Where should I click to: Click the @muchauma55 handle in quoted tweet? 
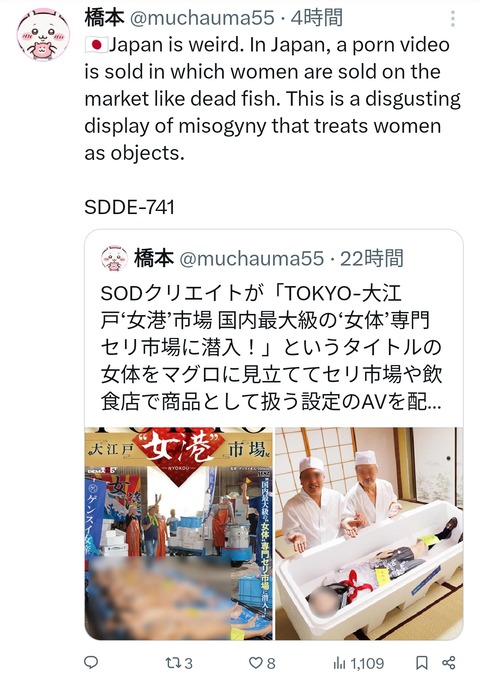pyautogui.click(x=251, y=258)
